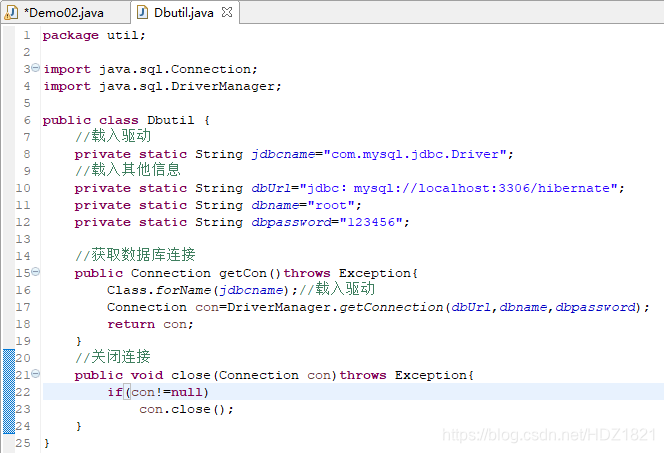Click class name 'Dbutil' on line 6
This screenshot has height=453, width=664.
pyautogui.click(x=171, y=120)
